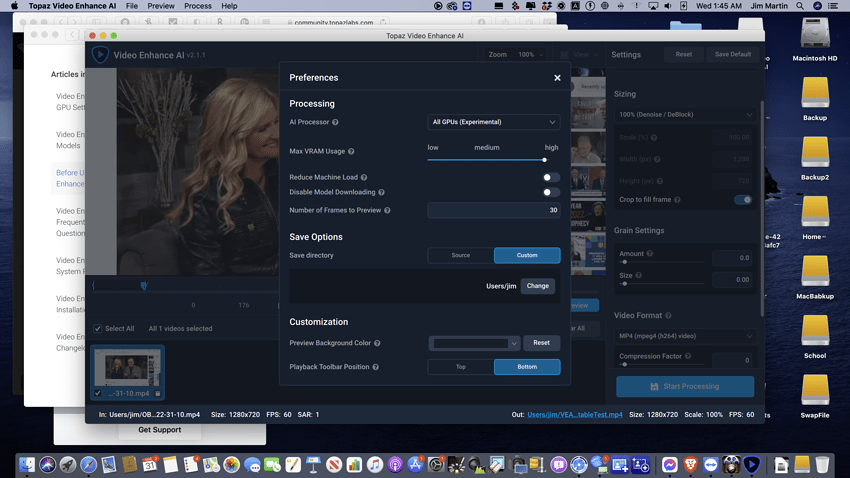Show help for Max VRAM Usage
This screenshot has height=478, width=850.
click(x=351, y=152)
